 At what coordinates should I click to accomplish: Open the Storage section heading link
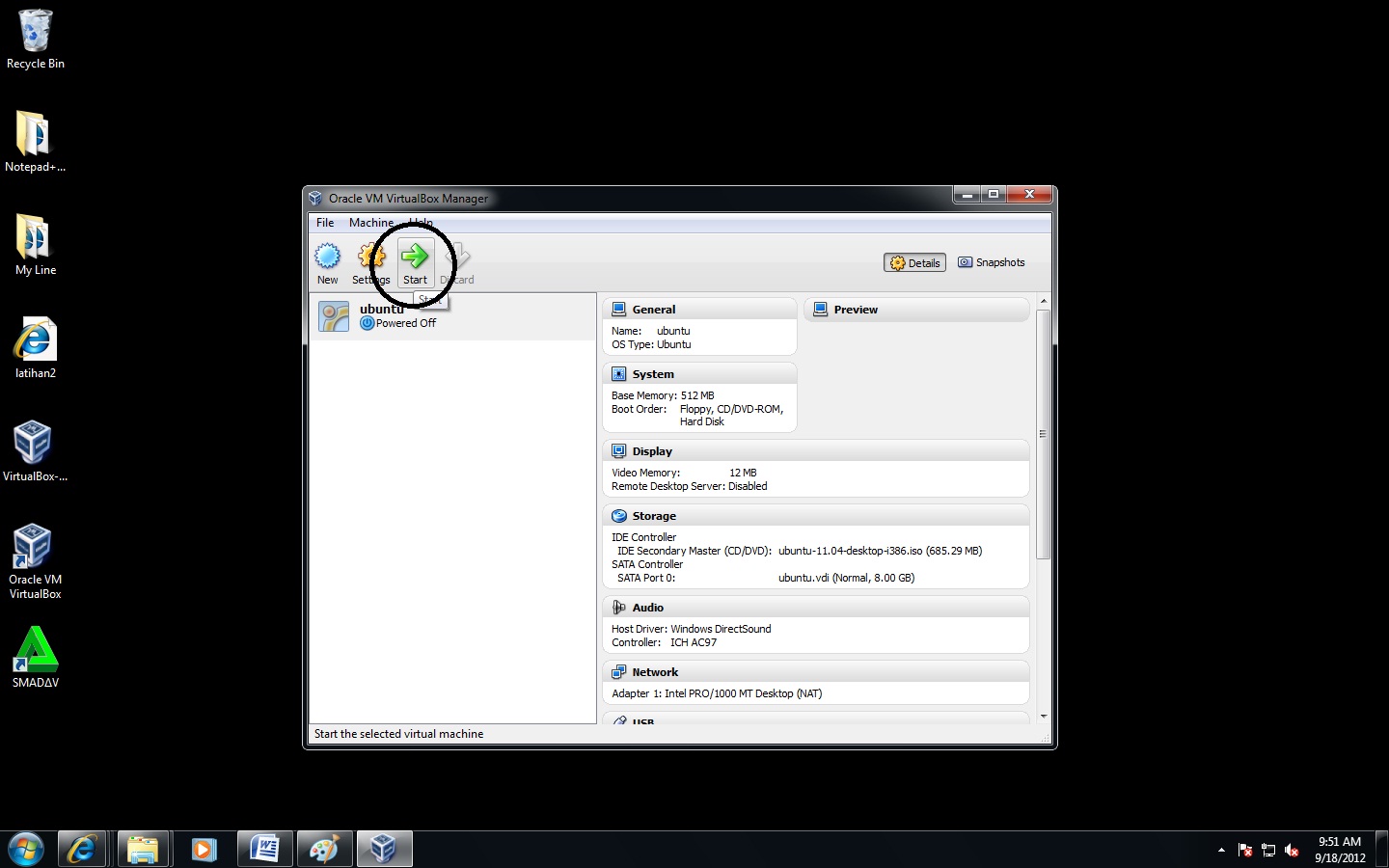click(654, 516)
